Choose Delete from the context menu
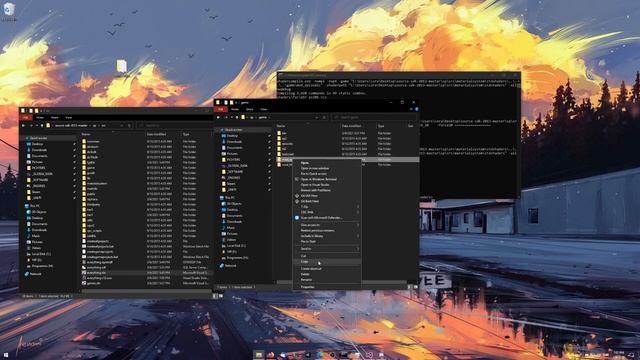640x360 pixels. pyautogui.click(x=327, y=274)
